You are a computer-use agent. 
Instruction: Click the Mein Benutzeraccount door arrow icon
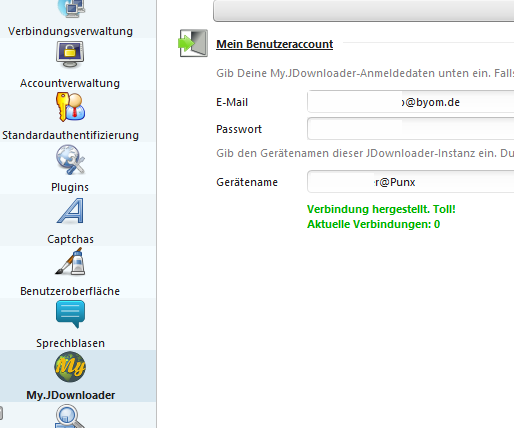click(x=193, y=43)
